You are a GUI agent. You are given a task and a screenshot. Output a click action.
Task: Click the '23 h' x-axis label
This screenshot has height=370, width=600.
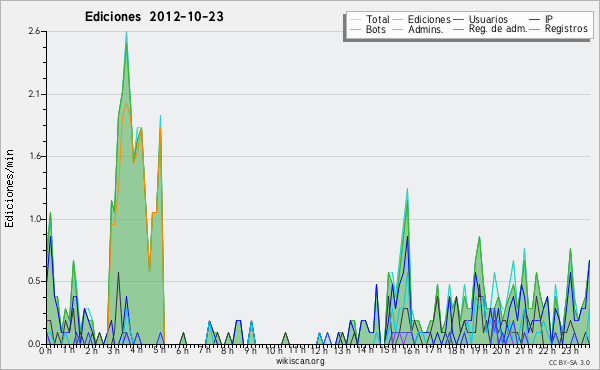coord(570,350)
